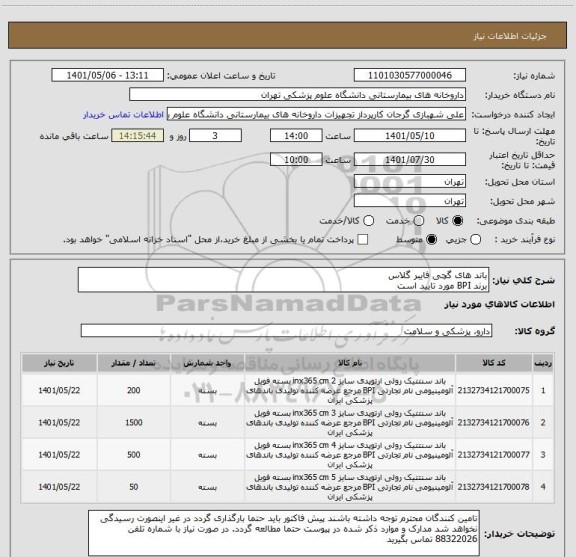
Task: Click product code 213273412170​0077
Action: pos(493,454)
